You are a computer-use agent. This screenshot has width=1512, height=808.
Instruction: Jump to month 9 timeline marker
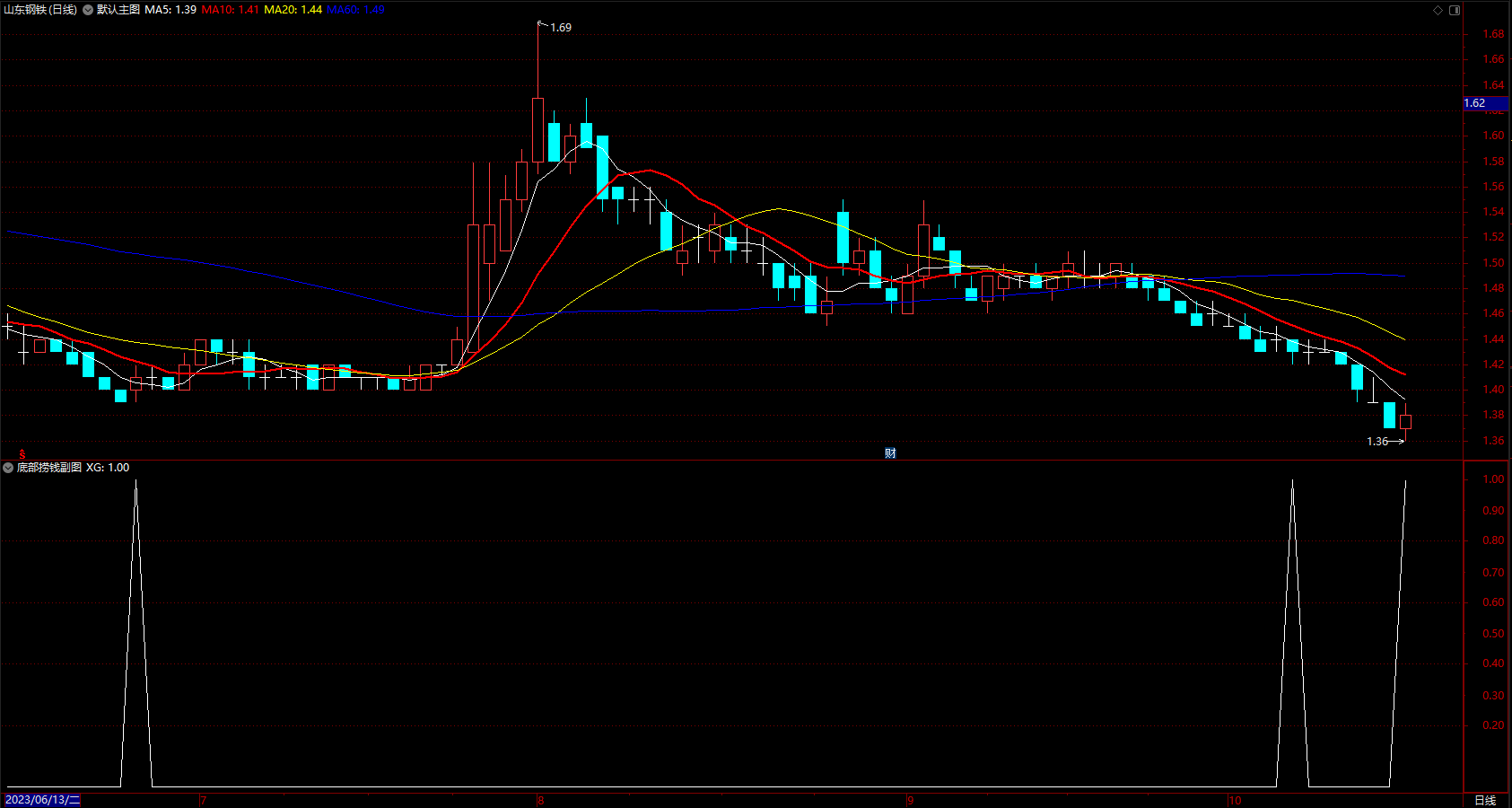[910, 800]
